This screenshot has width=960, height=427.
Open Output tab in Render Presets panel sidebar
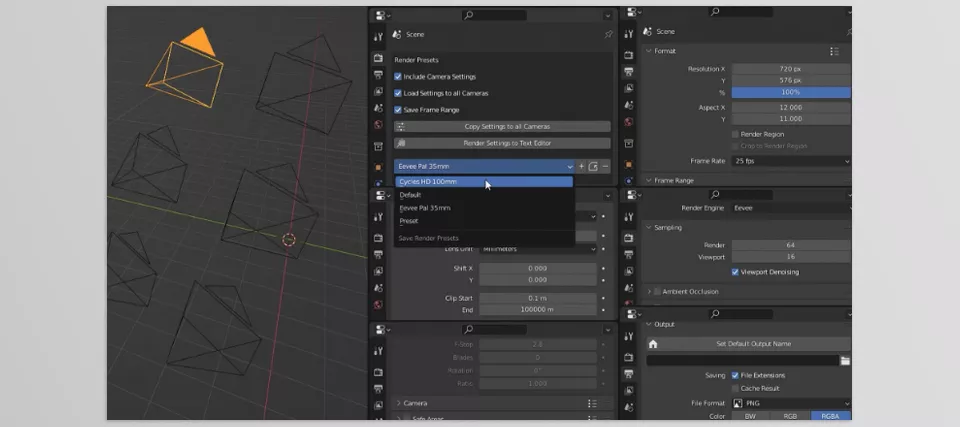[378, 75]
